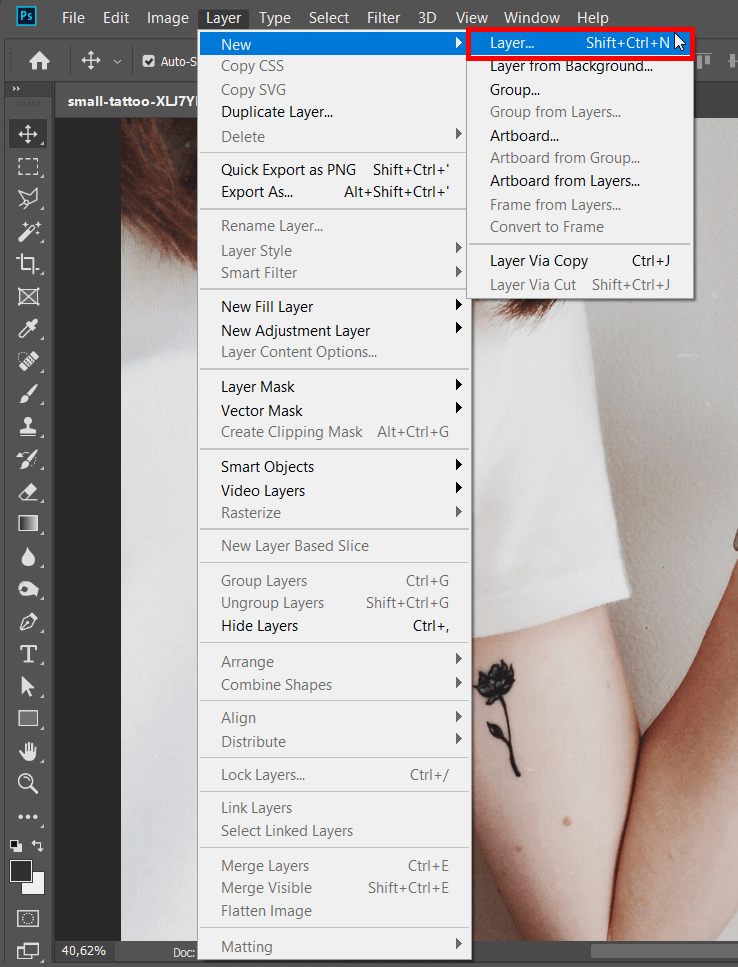738x967 pixels.
Task: Open the Image menu
Action: 168,18
